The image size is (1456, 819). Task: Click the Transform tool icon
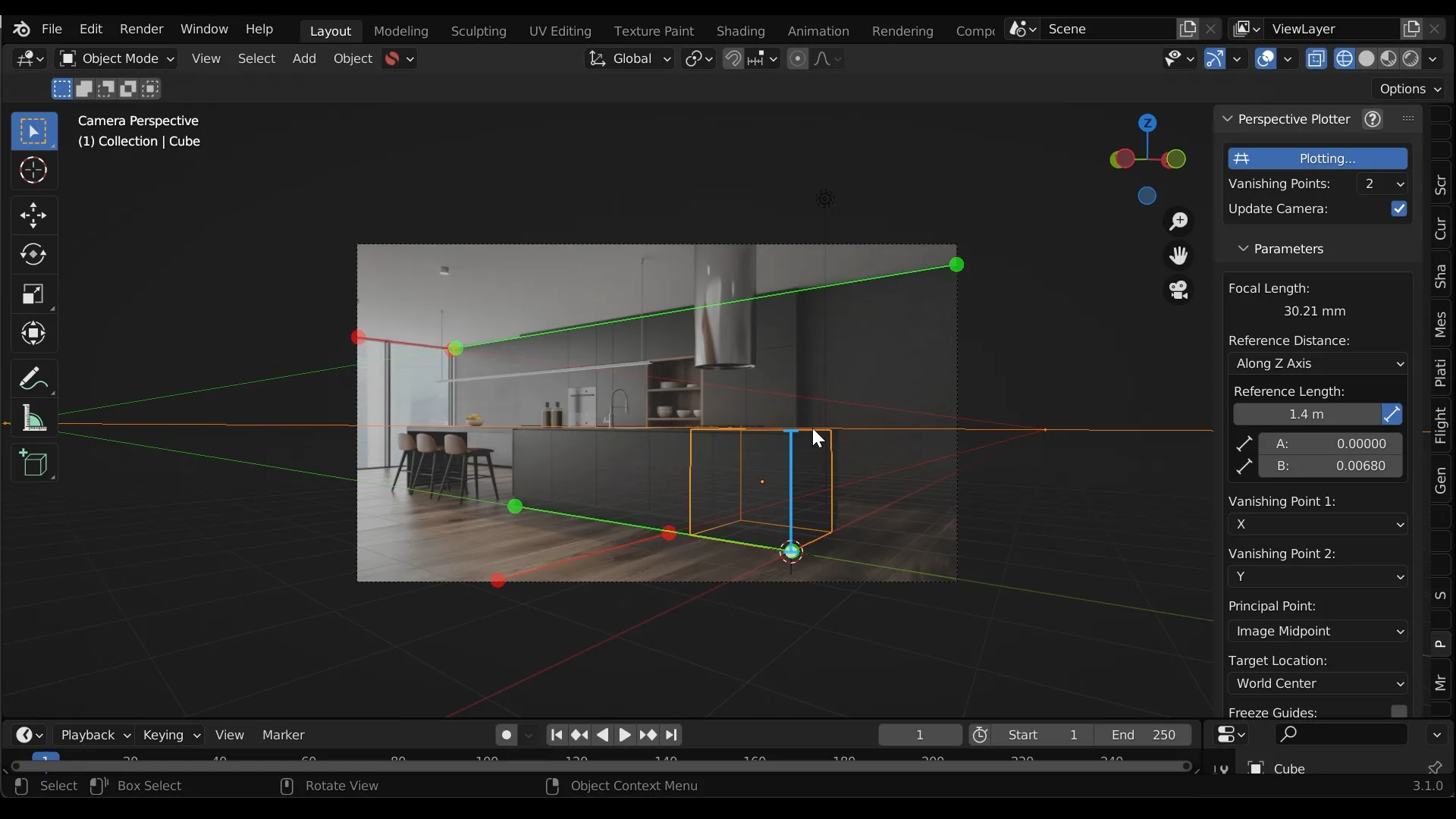(33, 332)
